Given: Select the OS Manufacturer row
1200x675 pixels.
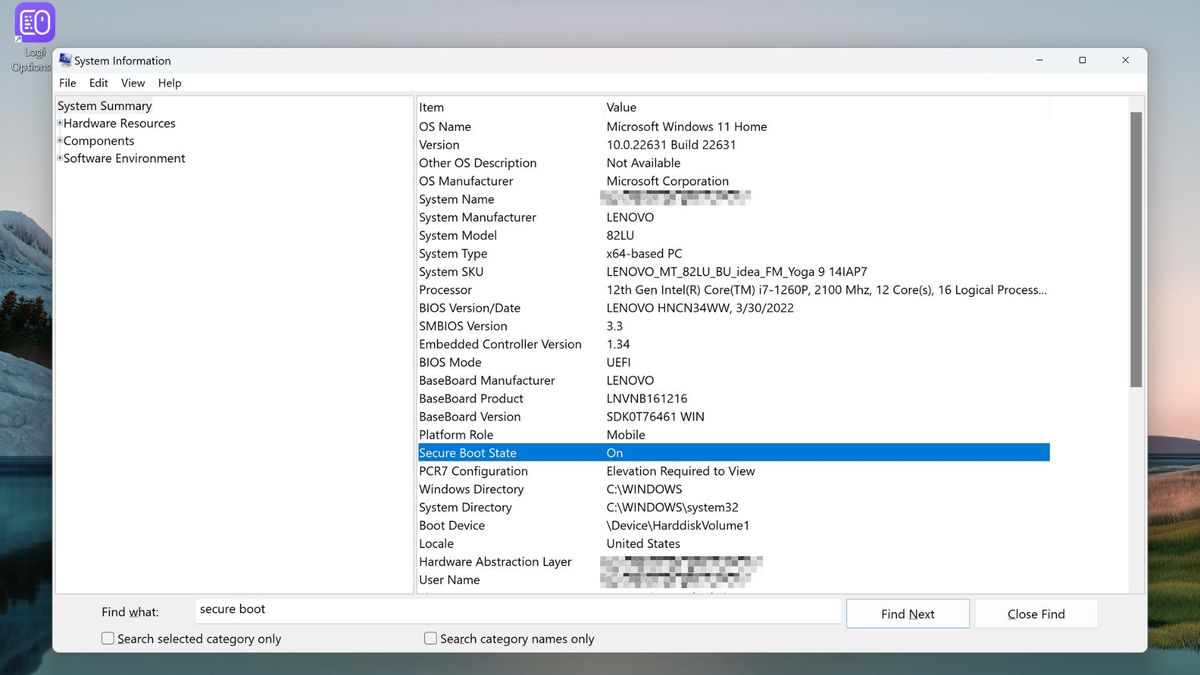Looking at the screenshot, I should coord(733,181).
